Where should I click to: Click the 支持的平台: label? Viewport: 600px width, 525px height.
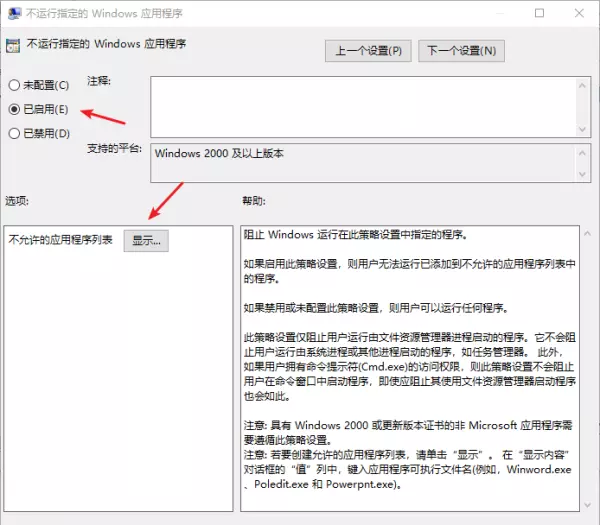[114, 148]
